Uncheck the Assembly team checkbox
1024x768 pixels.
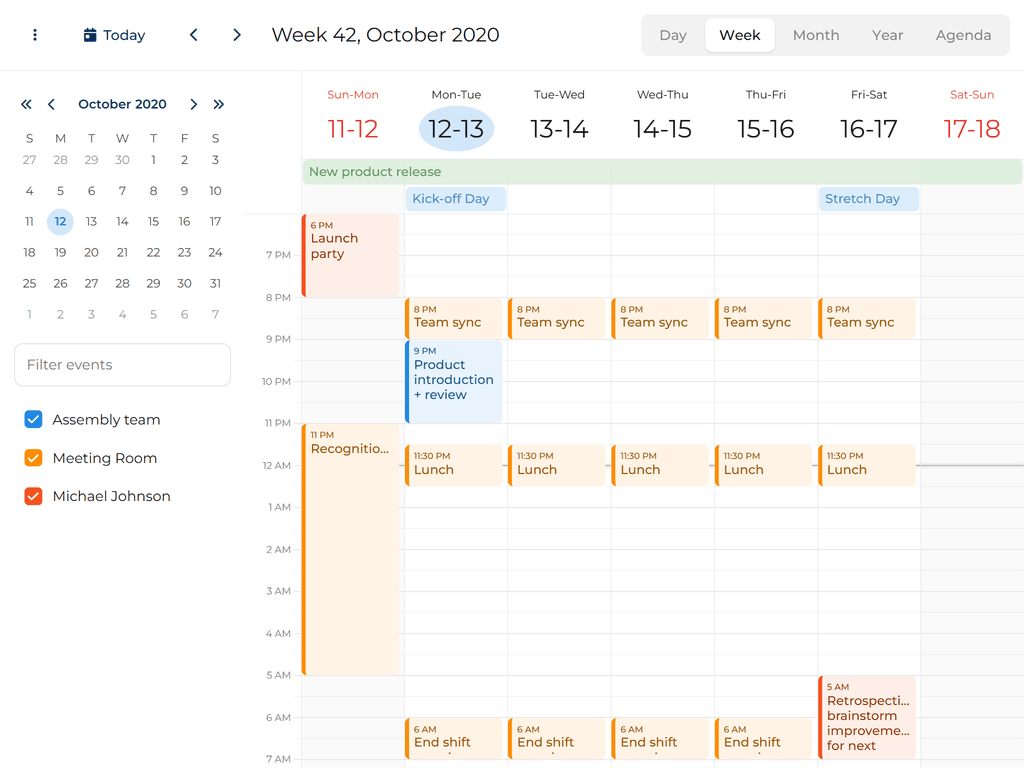(33, 420)
